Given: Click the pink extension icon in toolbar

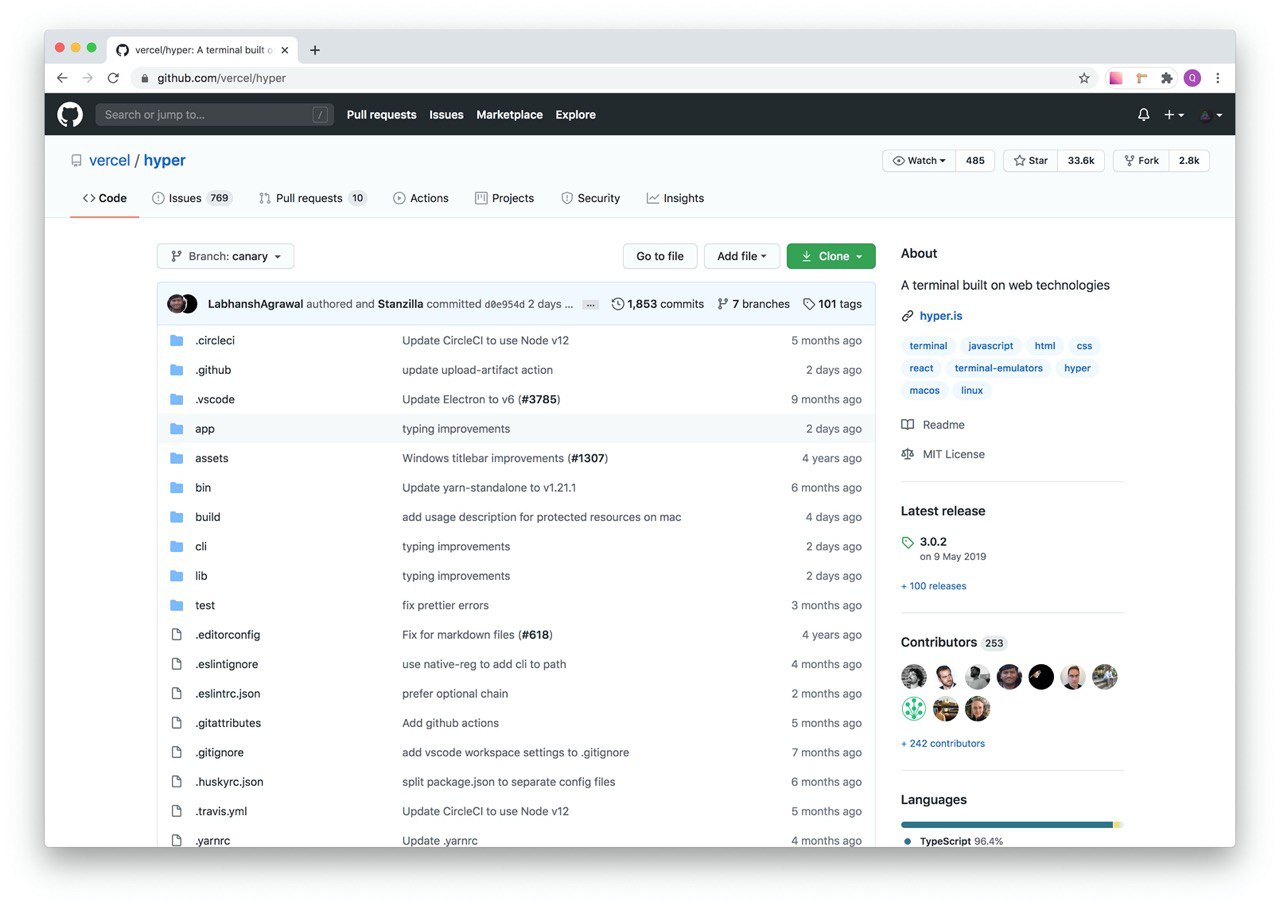Looking at the screenshot, I should pyautogui.click(x=1116, y=78).
